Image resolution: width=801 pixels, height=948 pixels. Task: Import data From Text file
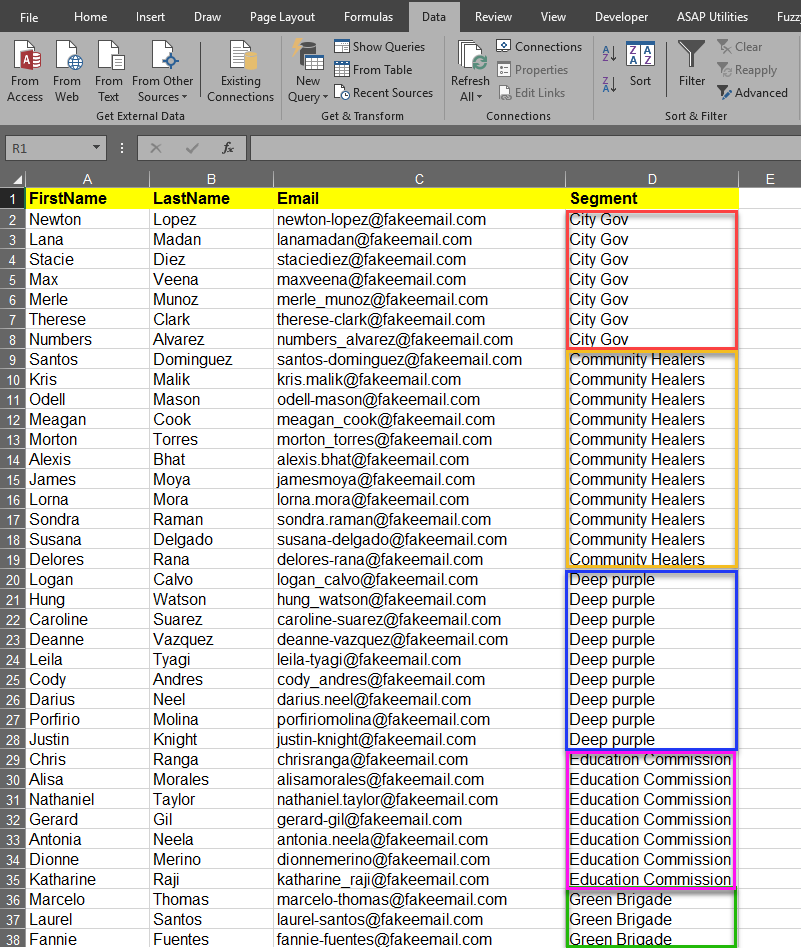(x=109, y=71)
